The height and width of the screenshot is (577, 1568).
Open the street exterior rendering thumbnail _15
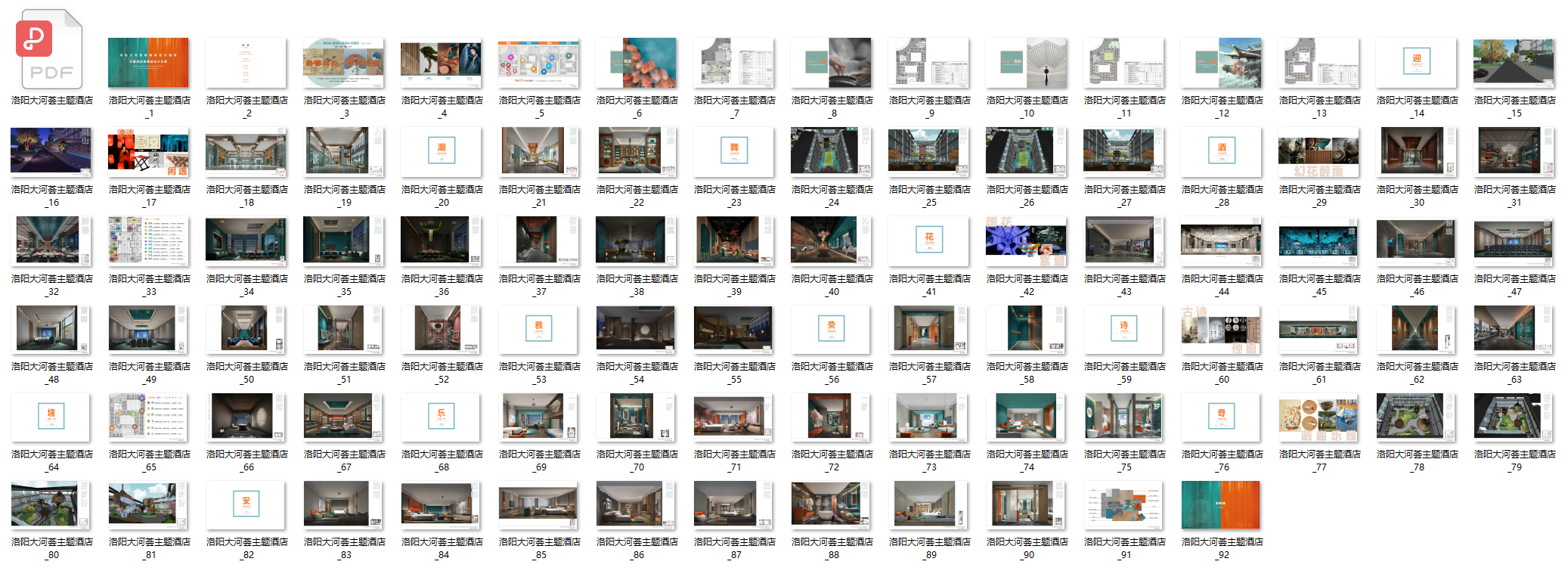[1514, 63]
